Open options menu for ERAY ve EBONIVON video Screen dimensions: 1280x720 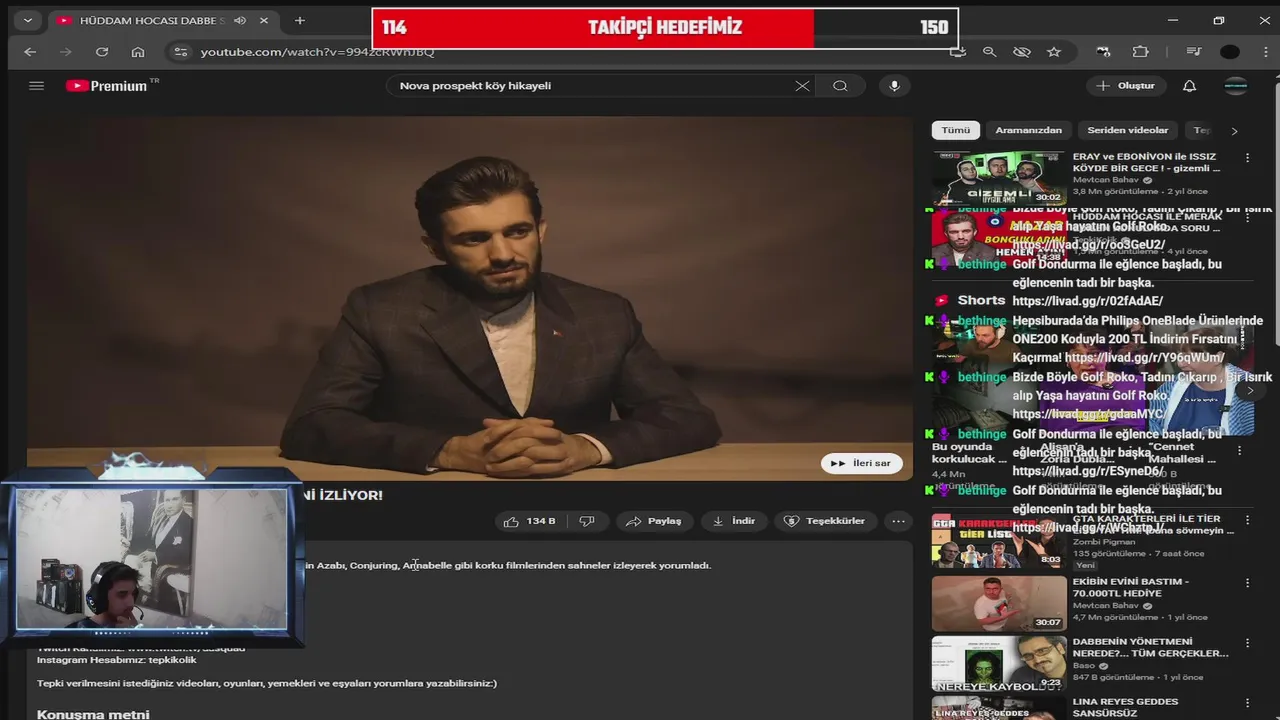[1247, 158]
